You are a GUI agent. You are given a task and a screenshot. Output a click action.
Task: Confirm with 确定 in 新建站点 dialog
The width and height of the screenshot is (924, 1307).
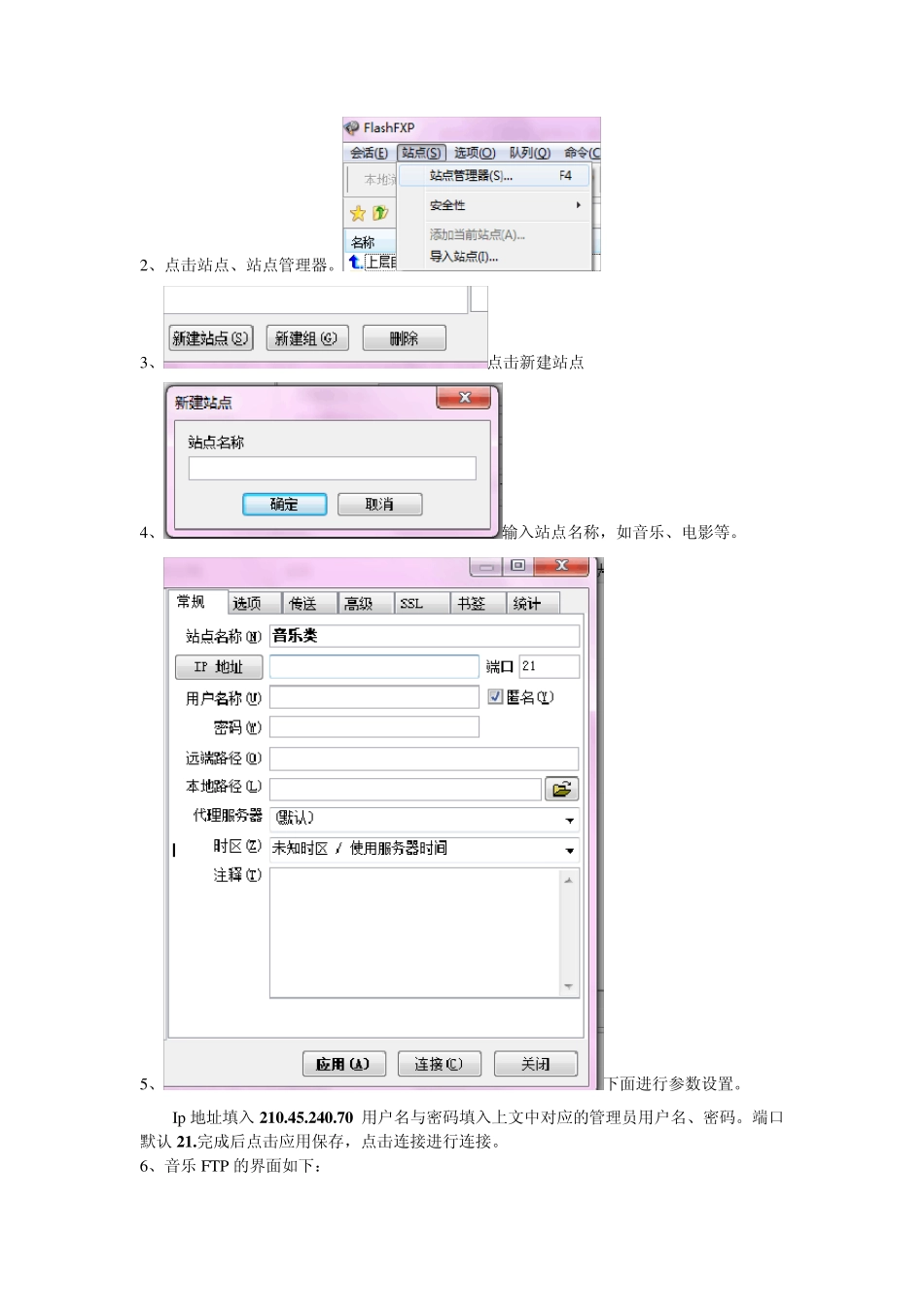click(x=284, y=504)
